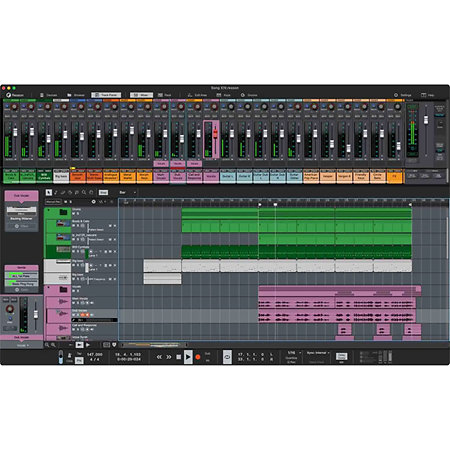
Task: Click the Dub Vocals channel strip fader
Action: click(x=36, y=314)
